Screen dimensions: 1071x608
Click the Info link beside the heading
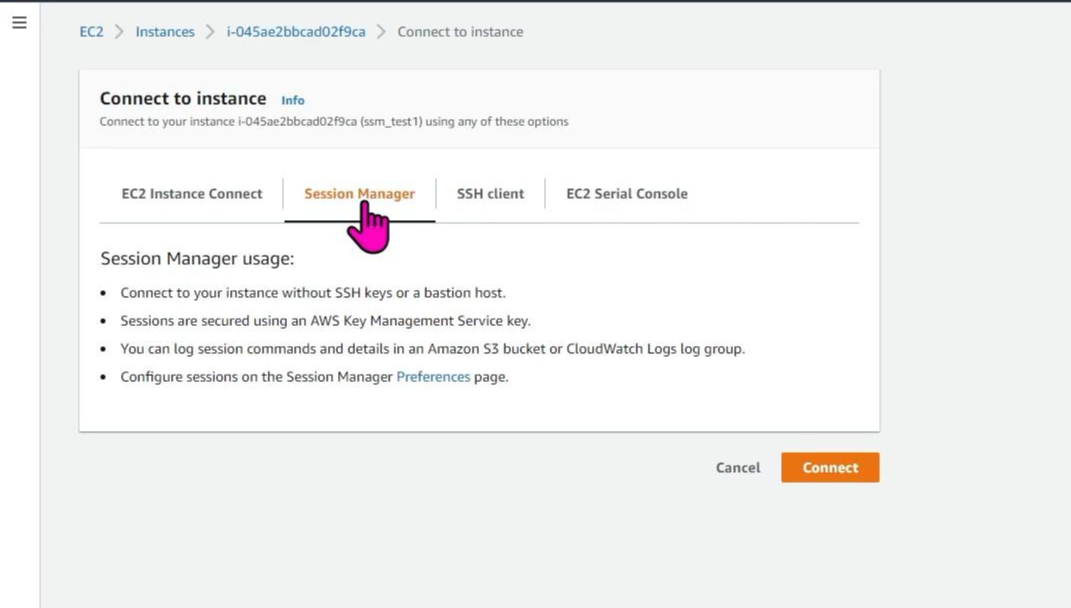[293, 100]
